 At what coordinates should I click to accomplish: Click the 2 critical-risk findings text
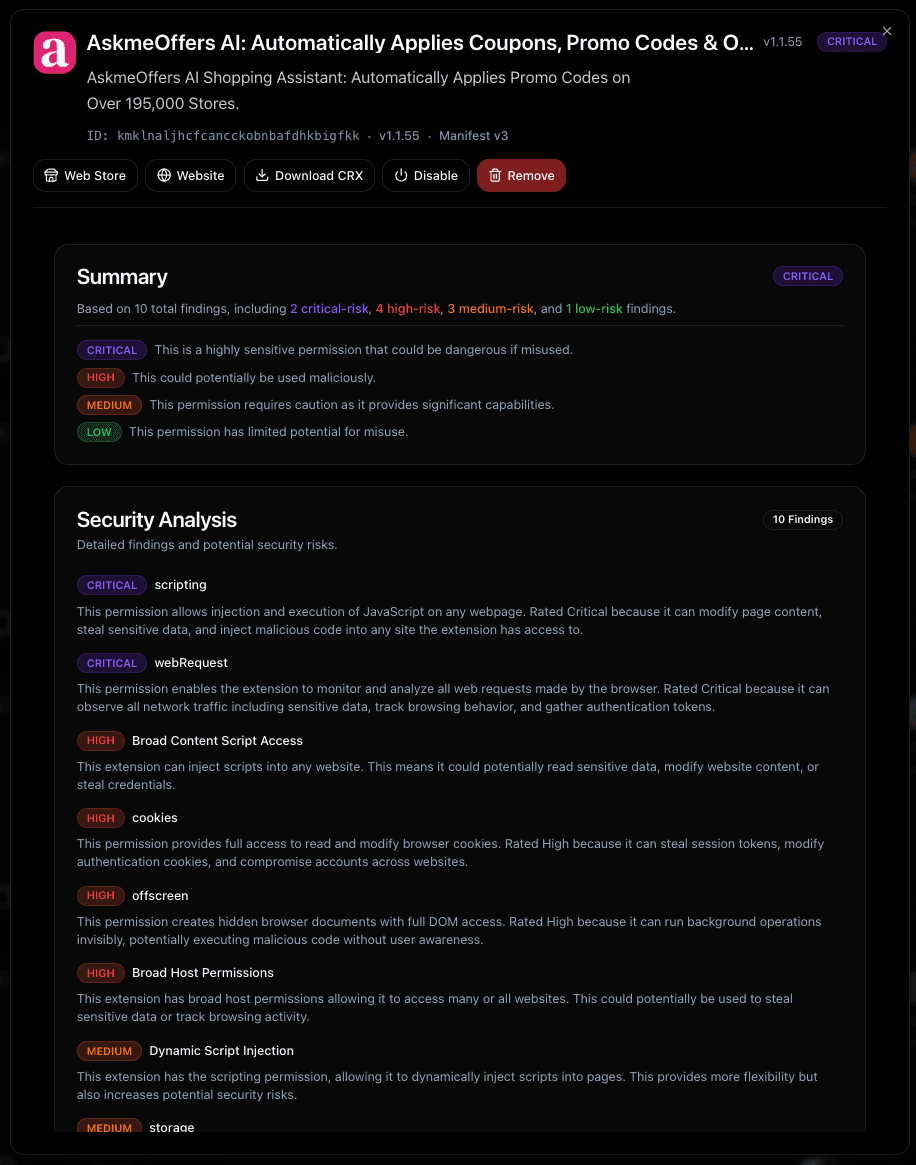[x=329, y=309]
